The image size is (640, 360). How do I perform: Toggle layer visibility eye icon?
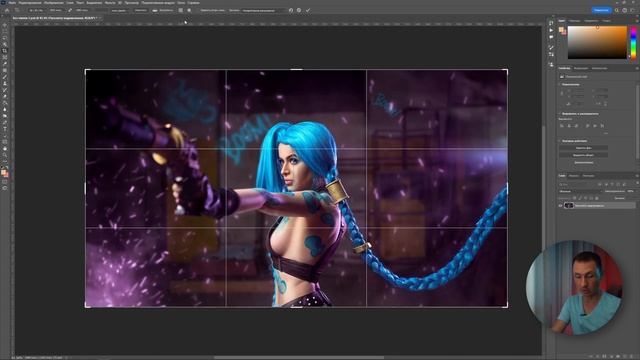click(x=560, y=205)
